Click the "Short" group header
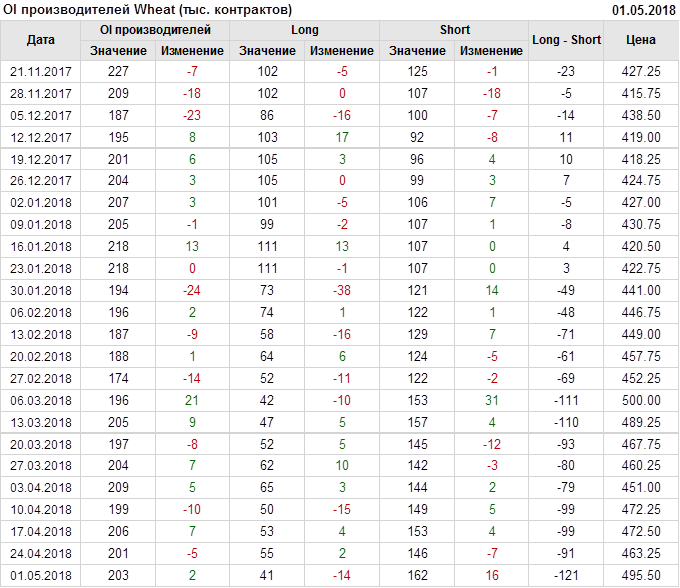The height and width of the screenshot is (588, 680). pos(454,30)
